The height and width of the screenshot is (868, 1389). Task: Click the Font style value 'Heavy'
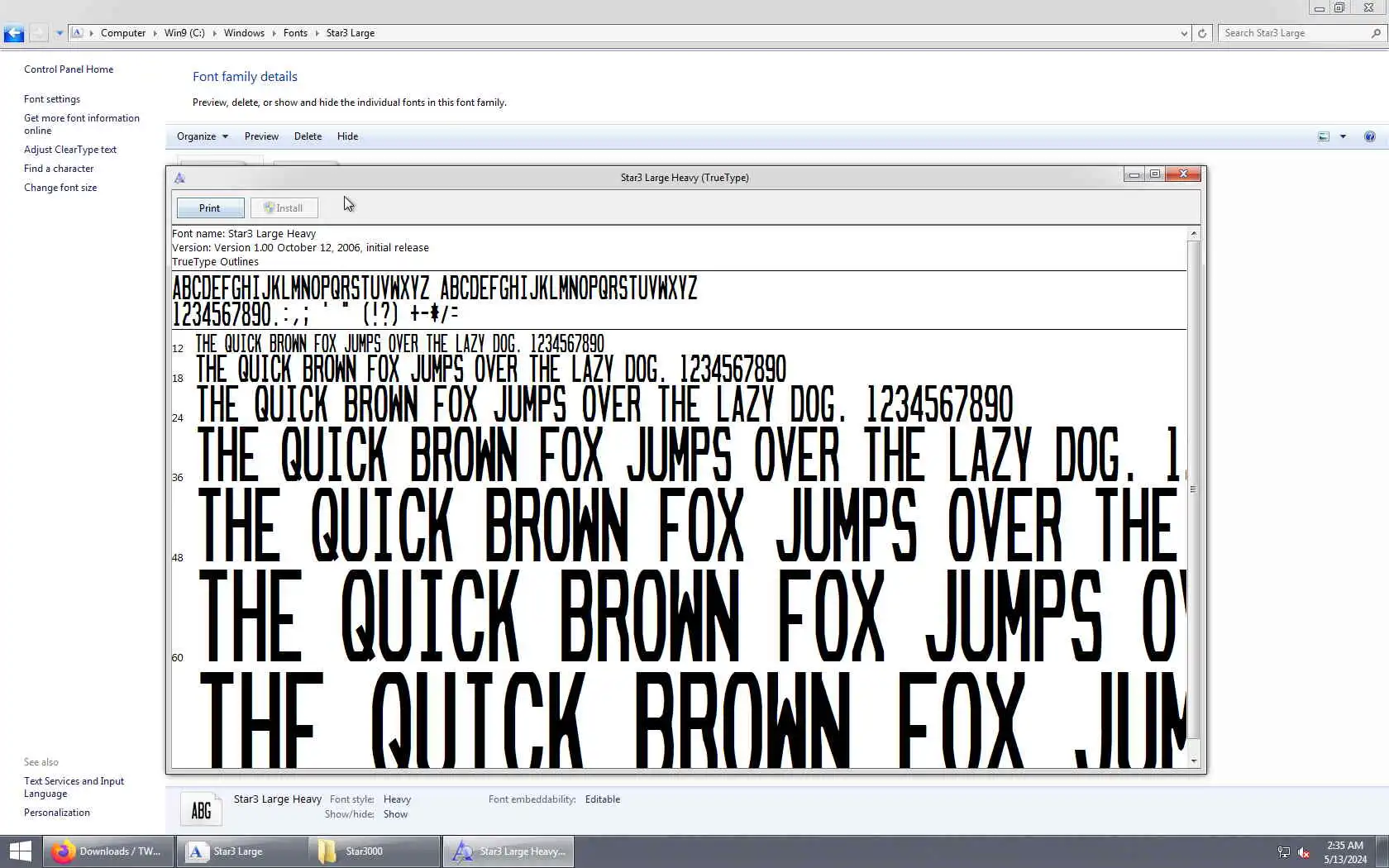(x=397, y=799)
